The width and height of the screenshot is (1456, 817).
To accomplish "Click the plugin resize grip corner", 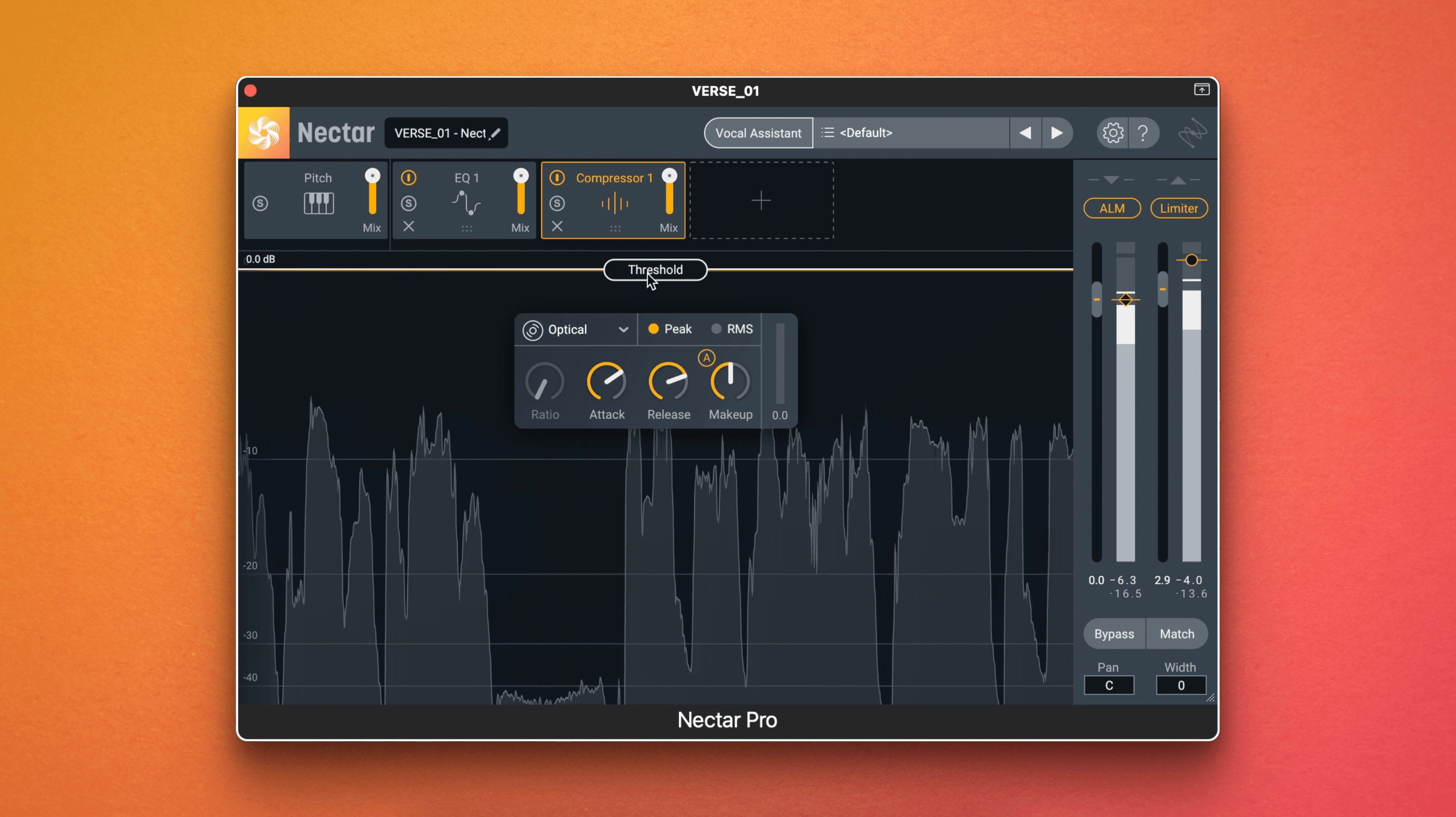I will tap(1210, 698).
